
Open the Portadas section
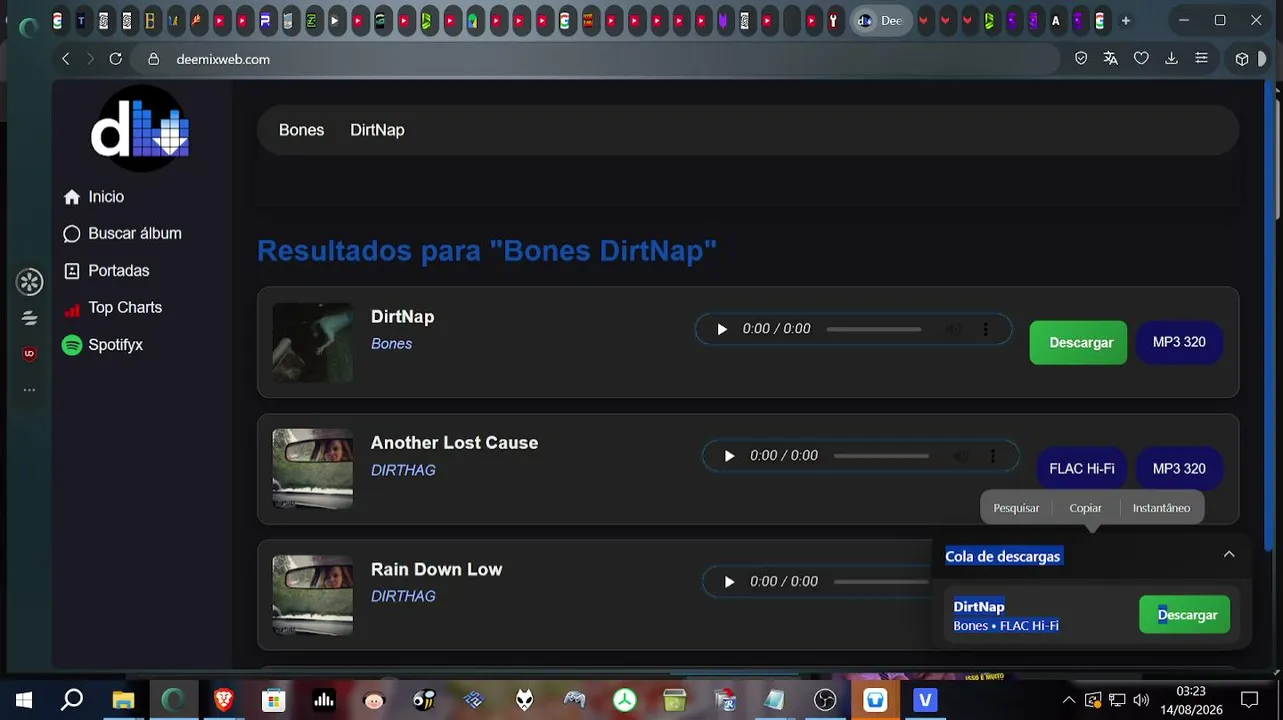tap(106, 271)
